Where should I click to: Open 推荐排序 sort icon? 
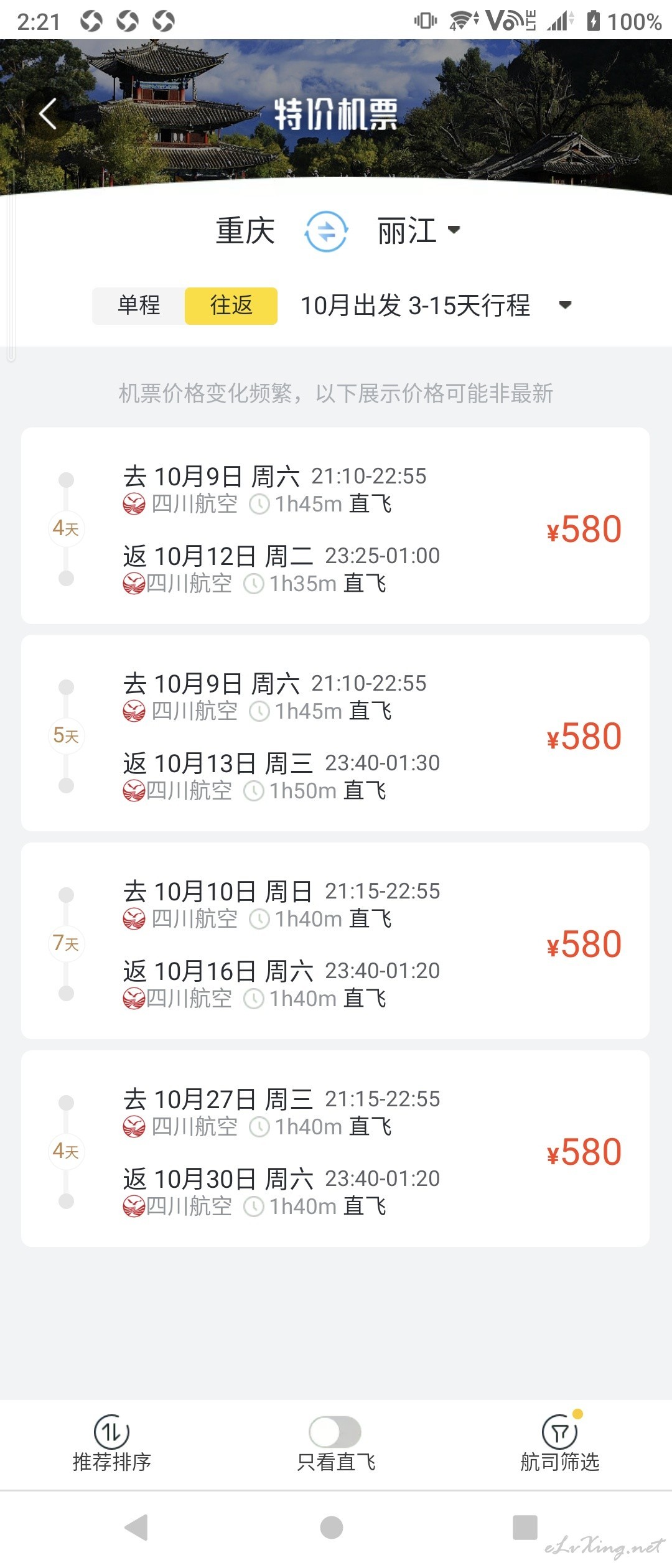pyautogui.click(x=112, y=1432)
